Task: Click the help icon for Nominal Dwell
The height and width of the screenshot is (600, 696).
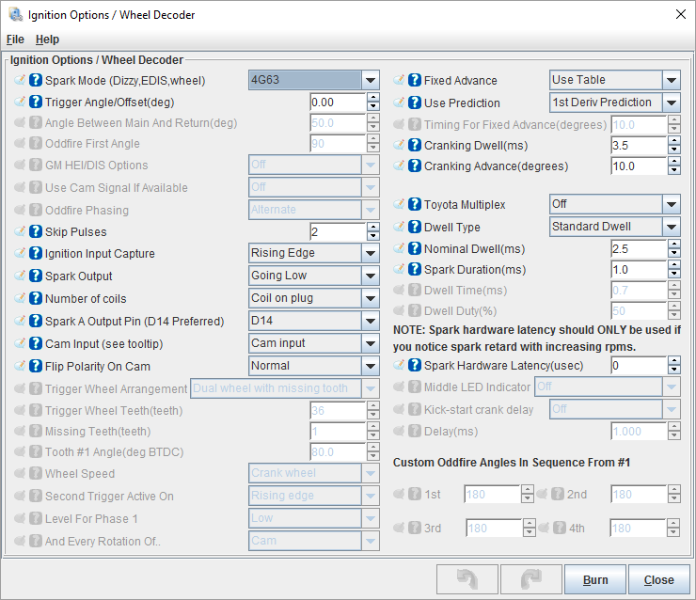Action: pos(415,249)
